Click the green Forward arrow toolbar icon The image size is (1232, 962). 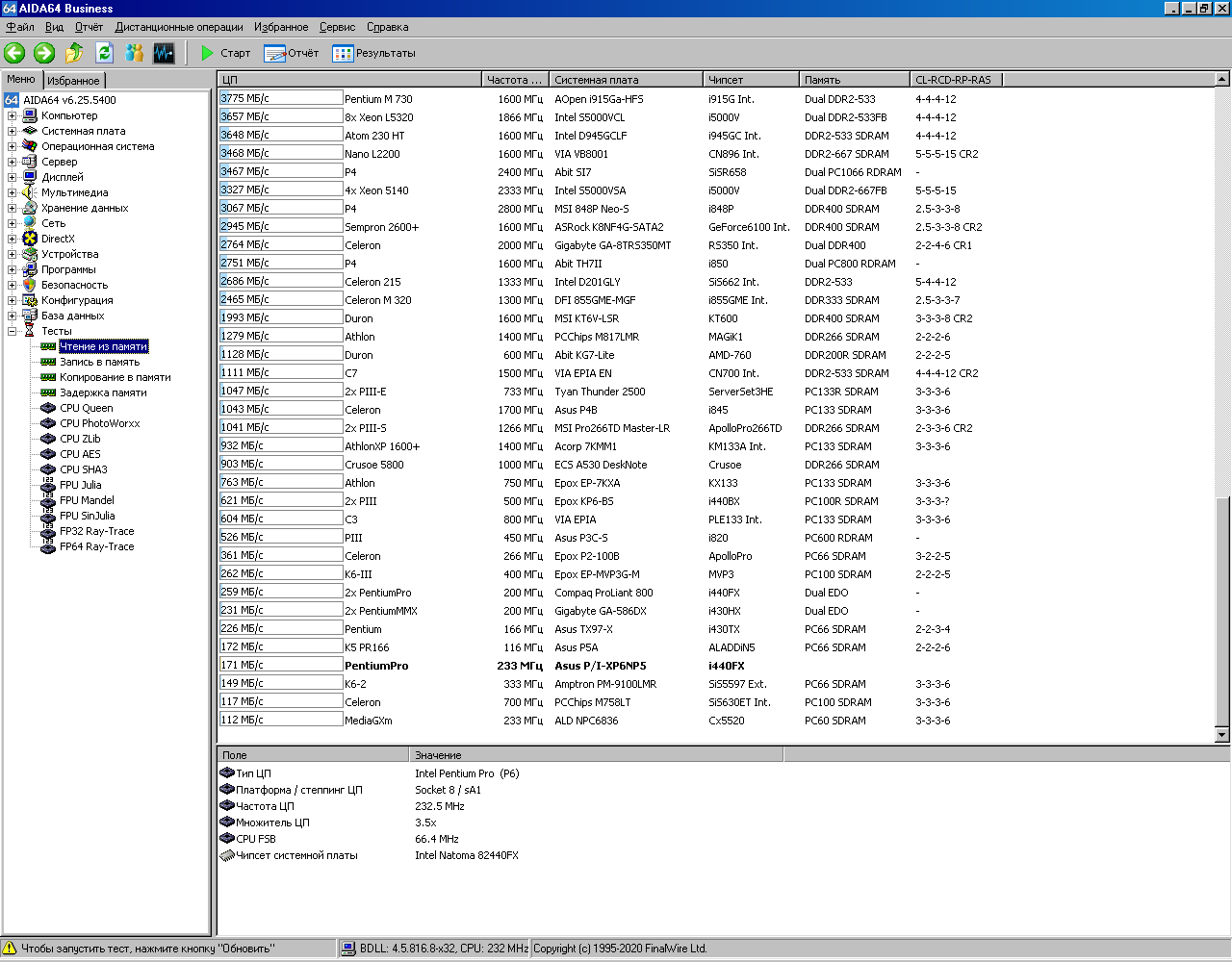[x=44, y=53]
